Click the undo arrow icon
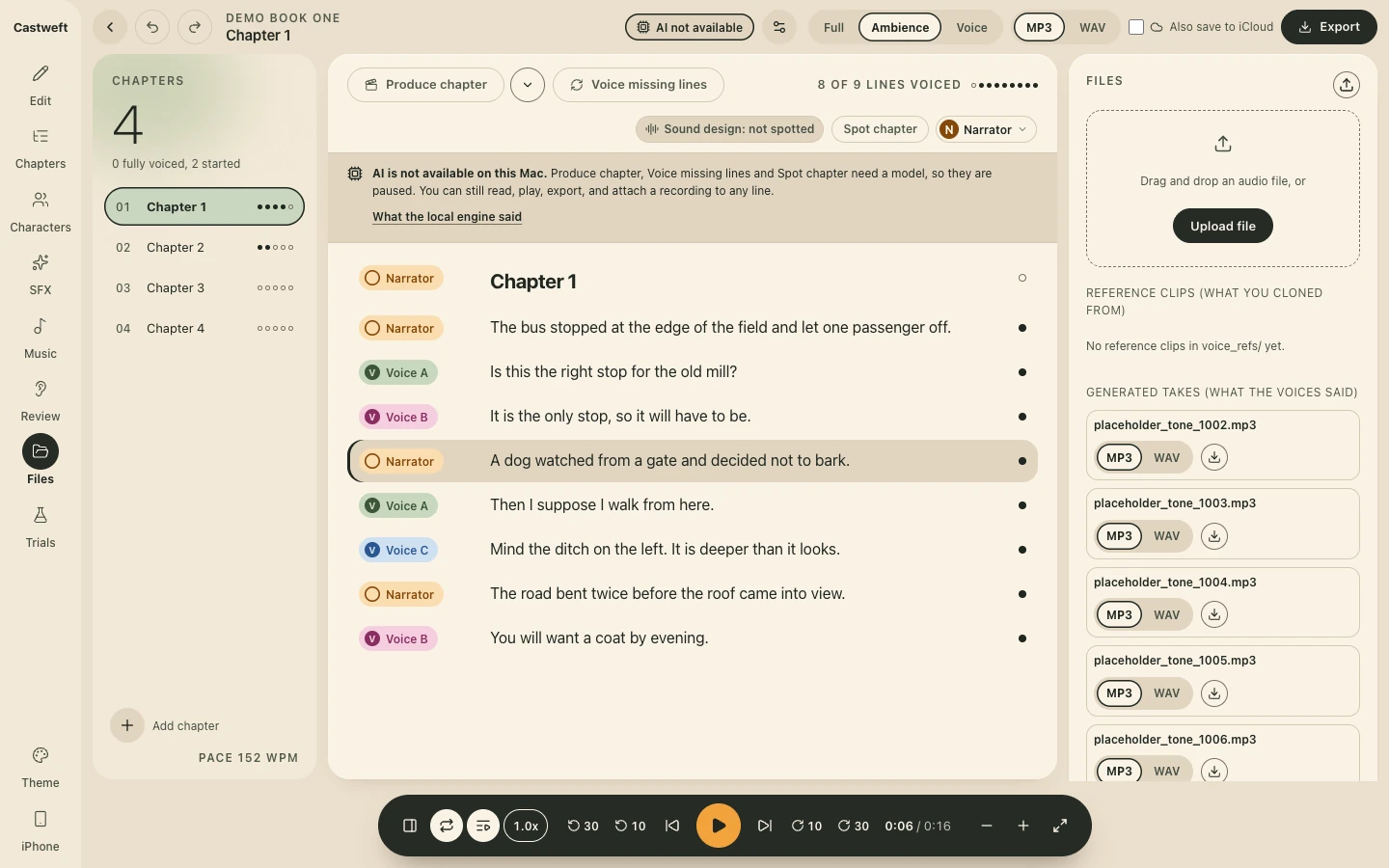The width and height of the screenshot is (1389, 868). coord(152,27)
